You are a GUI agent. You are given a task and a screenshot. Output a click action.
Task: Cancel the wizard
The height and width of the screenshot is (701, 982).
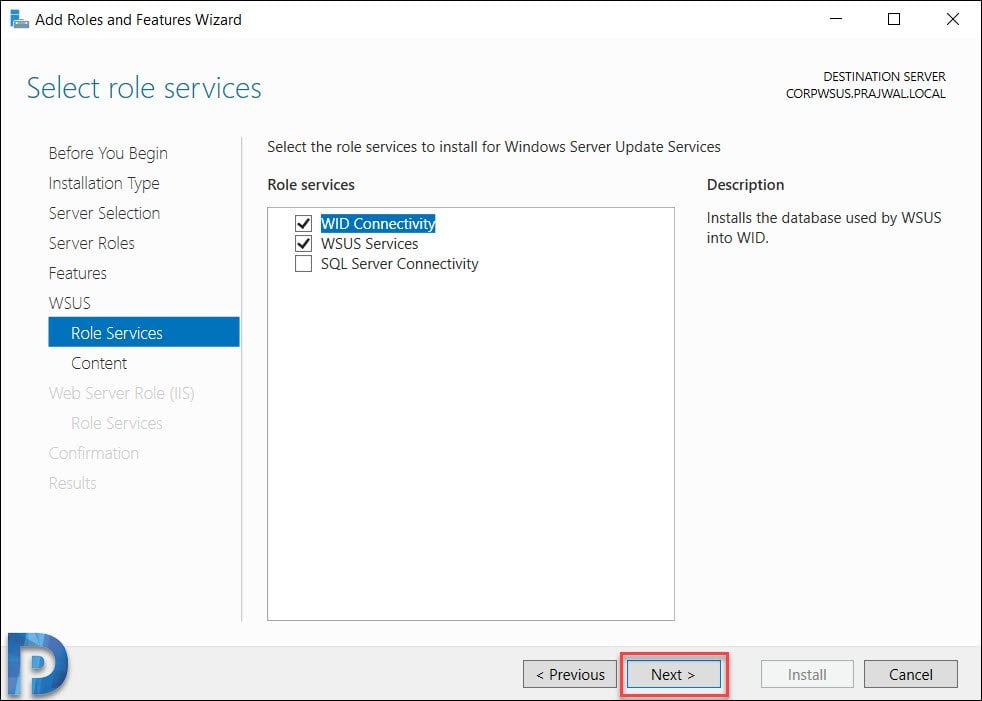click(x=911, y=675)
